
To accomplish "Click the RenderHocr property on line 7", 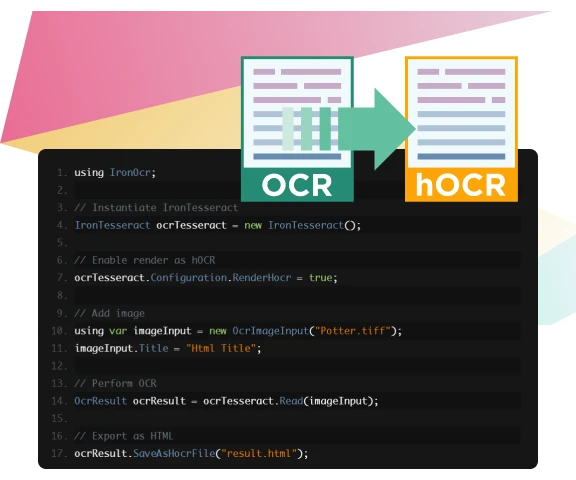I will (x=262, y=278).
